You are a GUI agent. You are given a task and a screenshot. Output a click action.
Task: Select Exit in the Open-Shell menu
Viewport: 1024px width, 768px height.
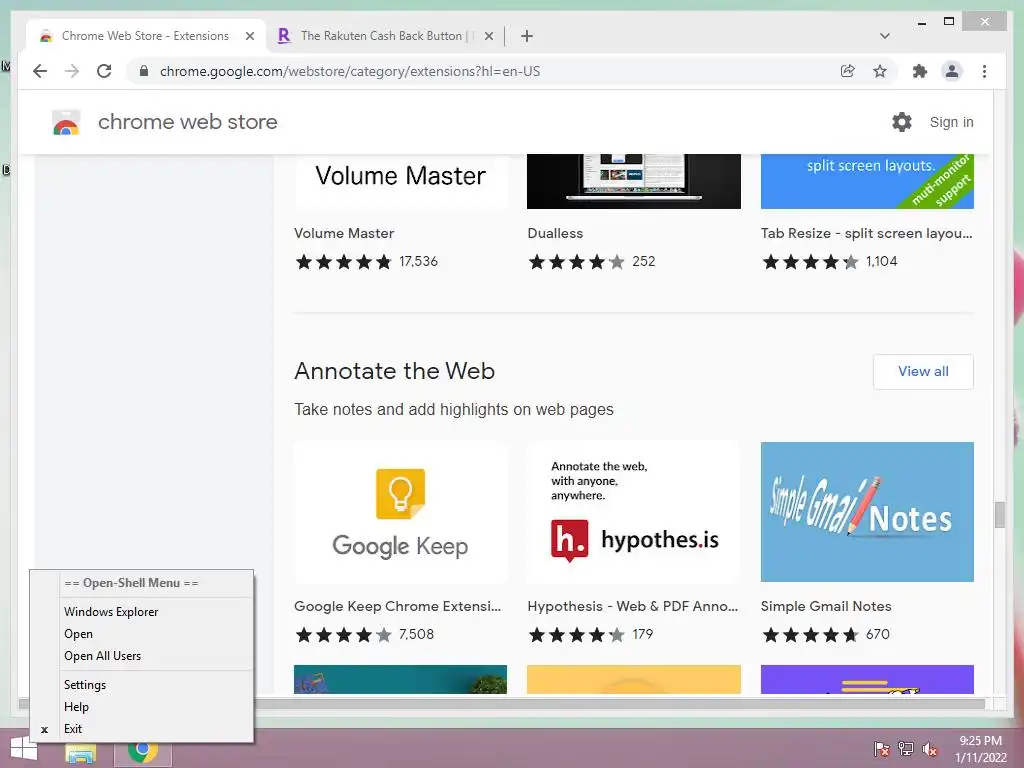click(x=142, y=729)
